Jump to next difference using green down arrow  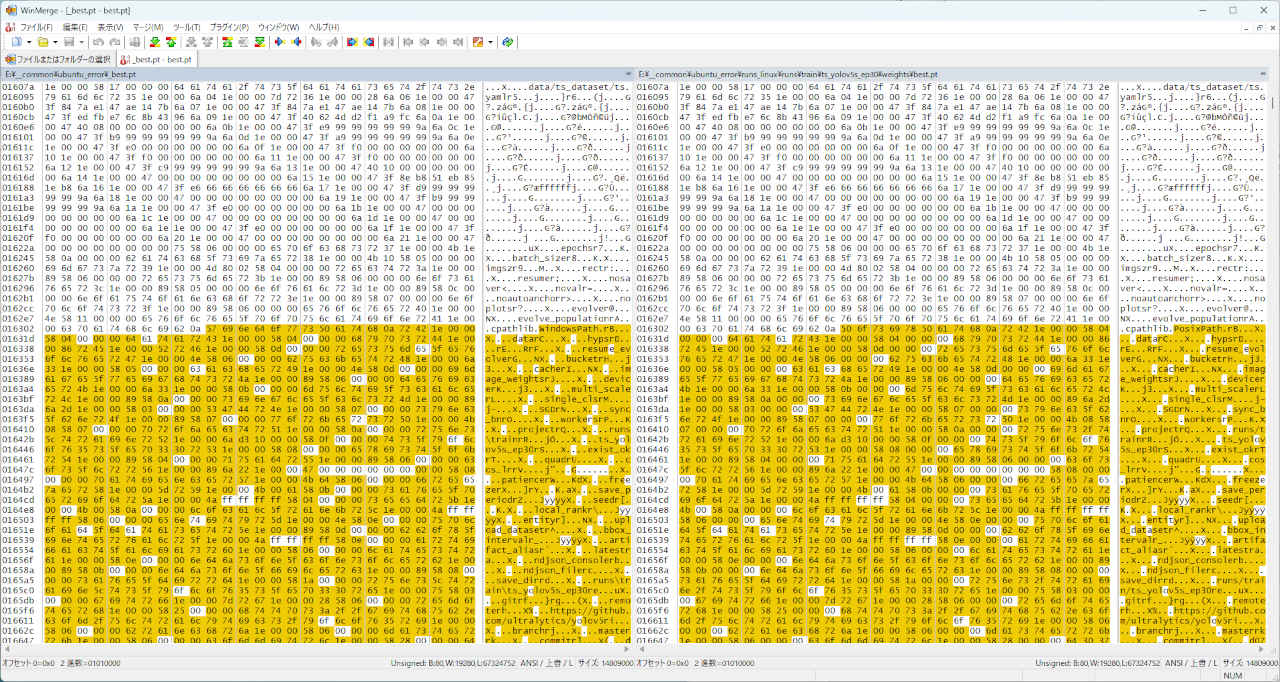(155, 42)
